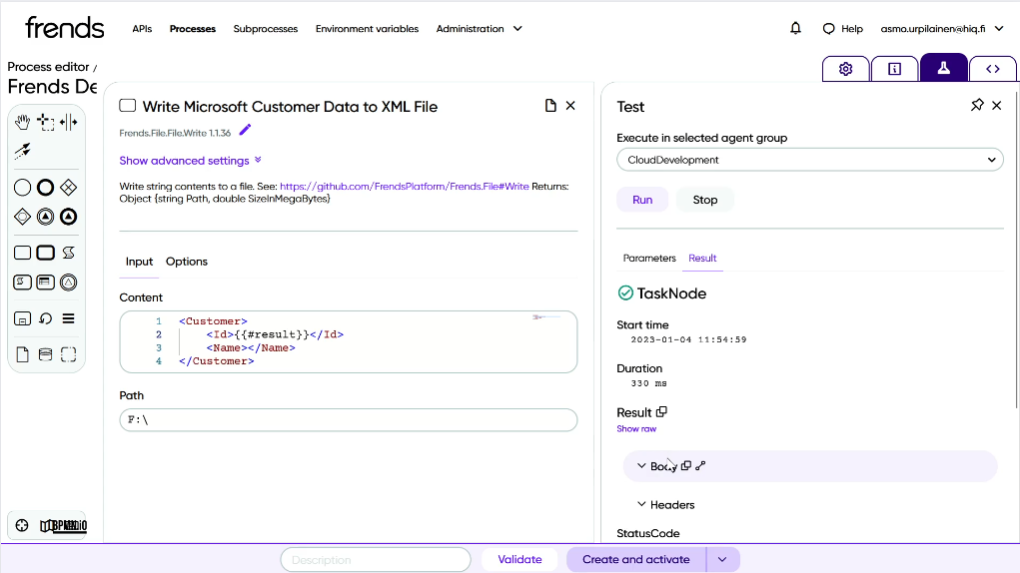Pick the thick-circle end event shape
The image size is (1020, 573).
pos(46,187)
